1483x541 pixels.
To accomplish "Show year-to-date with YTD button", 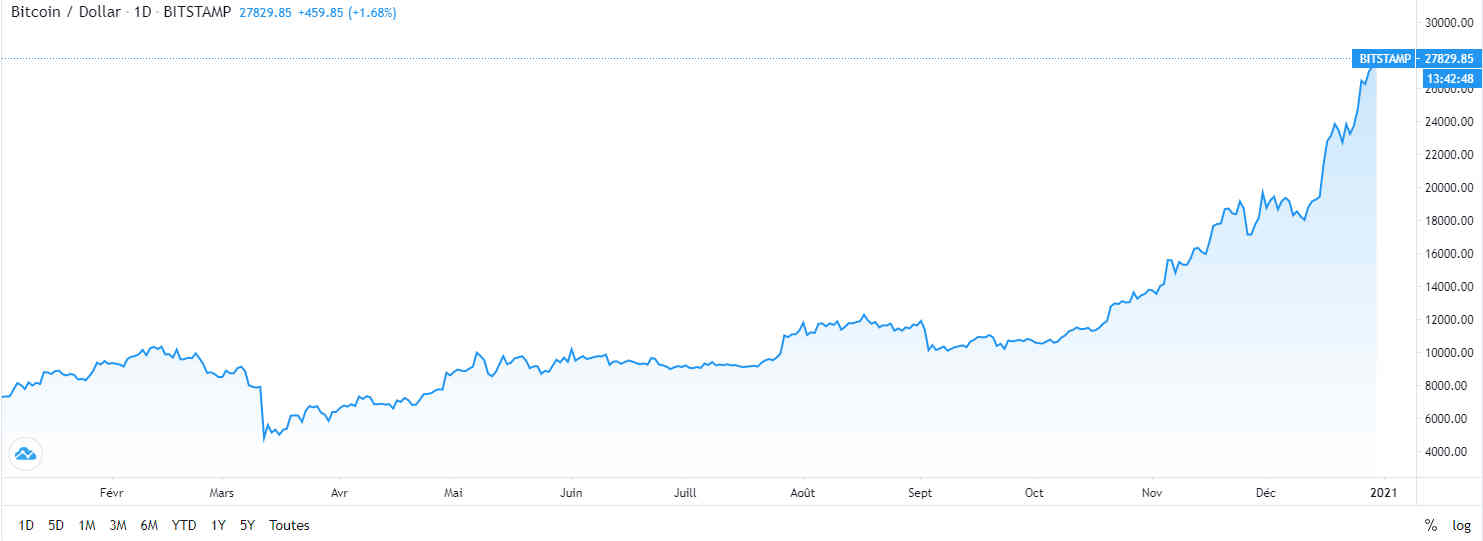I will [183, 525].
